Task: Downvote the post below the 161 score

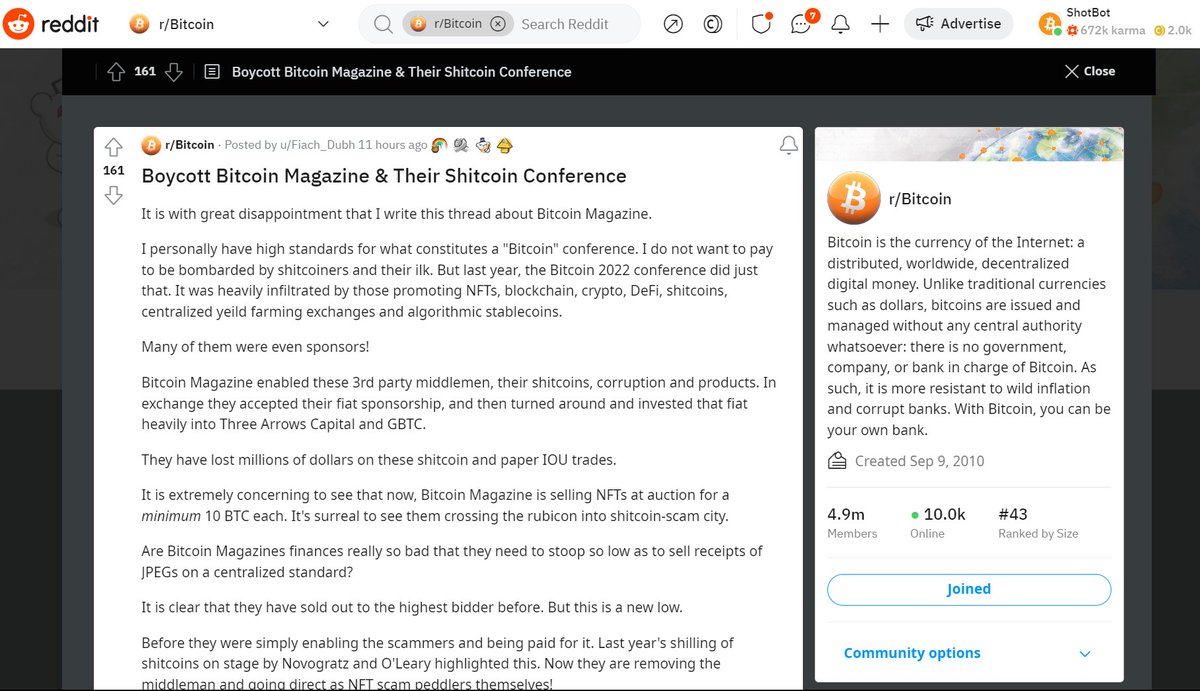Action: [x=113, y=195]
